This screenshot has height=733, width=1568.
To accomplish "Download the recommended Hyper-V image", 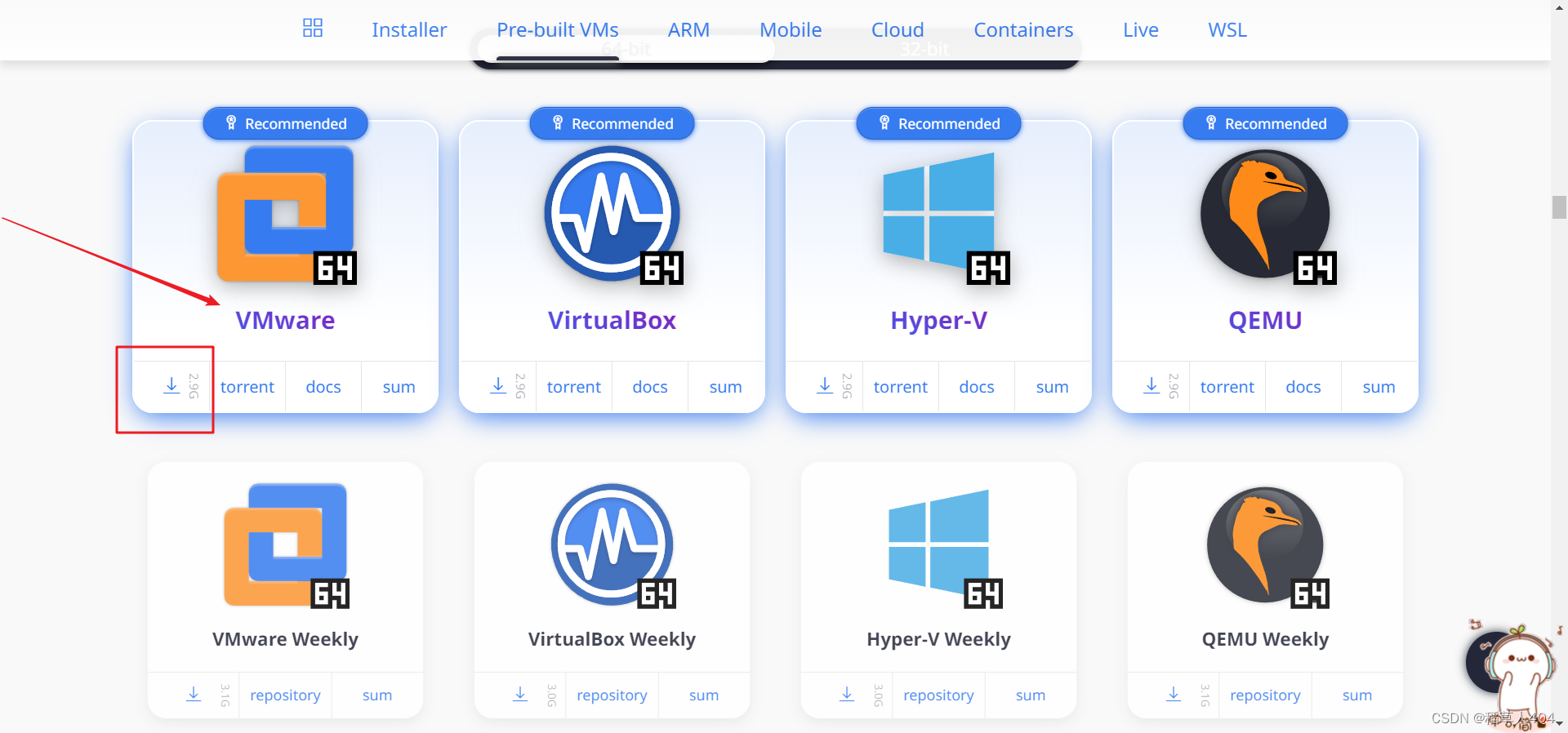I will 825,386.
